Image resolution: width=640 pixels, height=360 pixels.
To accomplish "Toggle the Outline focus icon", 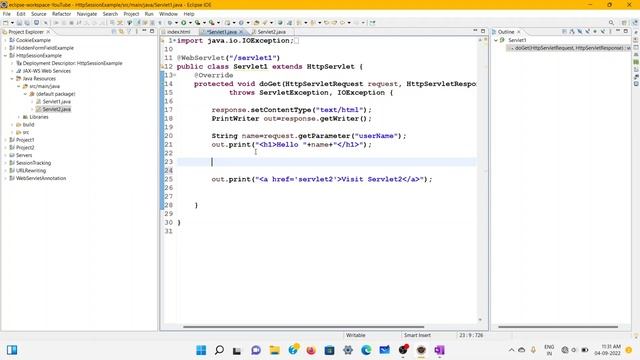I will 564,31.
